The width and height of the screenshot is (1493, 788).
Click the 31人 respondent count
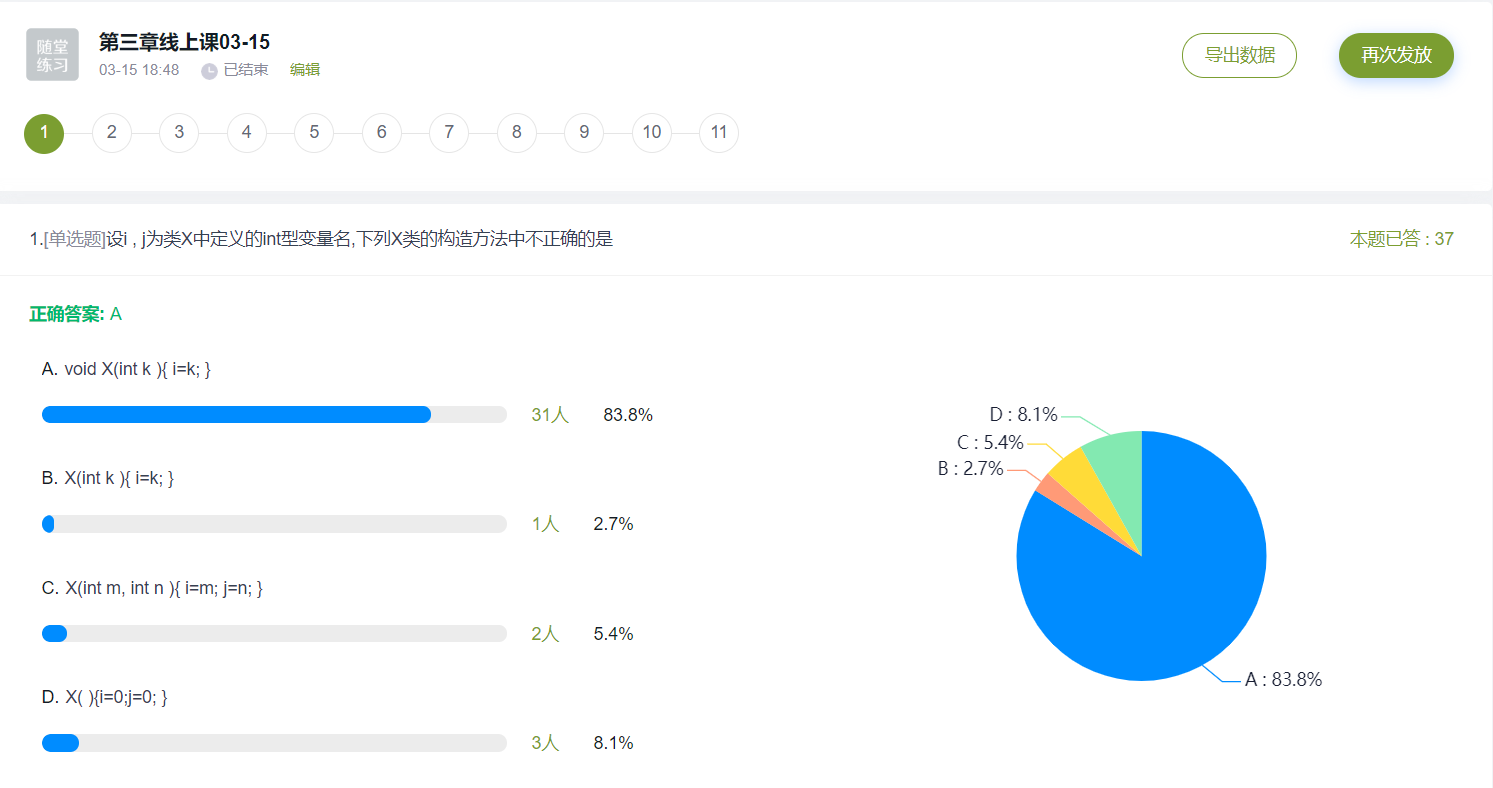(x=550, y=415)
